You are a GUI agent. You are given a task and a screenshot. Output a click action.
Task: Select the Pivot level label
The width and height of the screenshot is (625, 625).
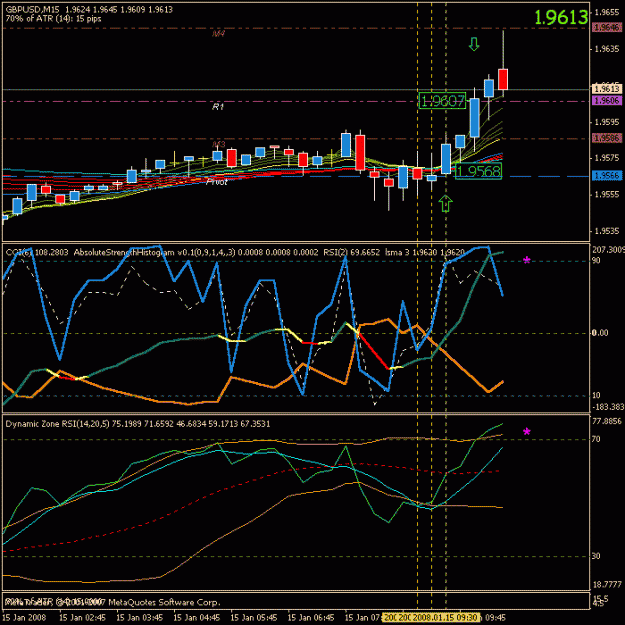coord(216,182)
